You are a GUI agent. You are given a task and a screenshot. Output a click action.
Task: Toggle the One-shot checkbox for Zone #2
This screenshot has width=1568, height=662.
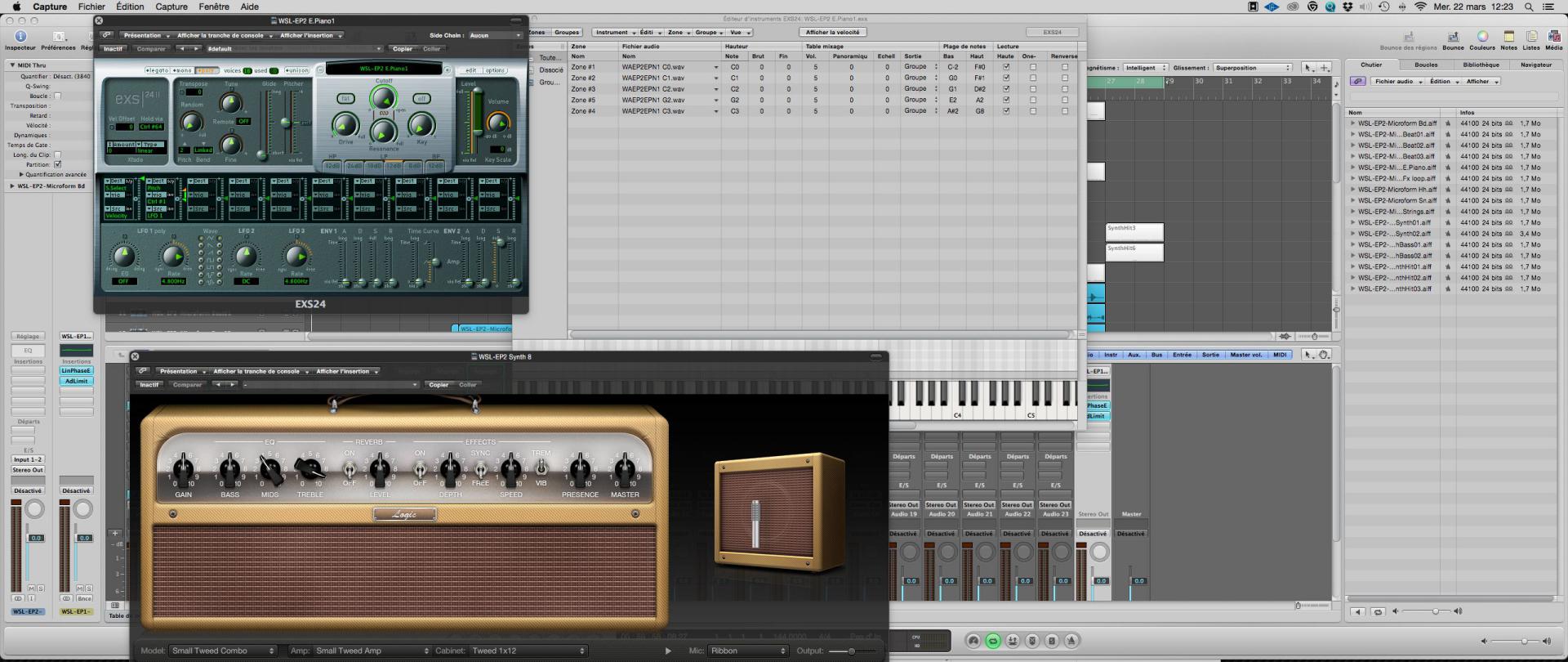[1033, 78]
